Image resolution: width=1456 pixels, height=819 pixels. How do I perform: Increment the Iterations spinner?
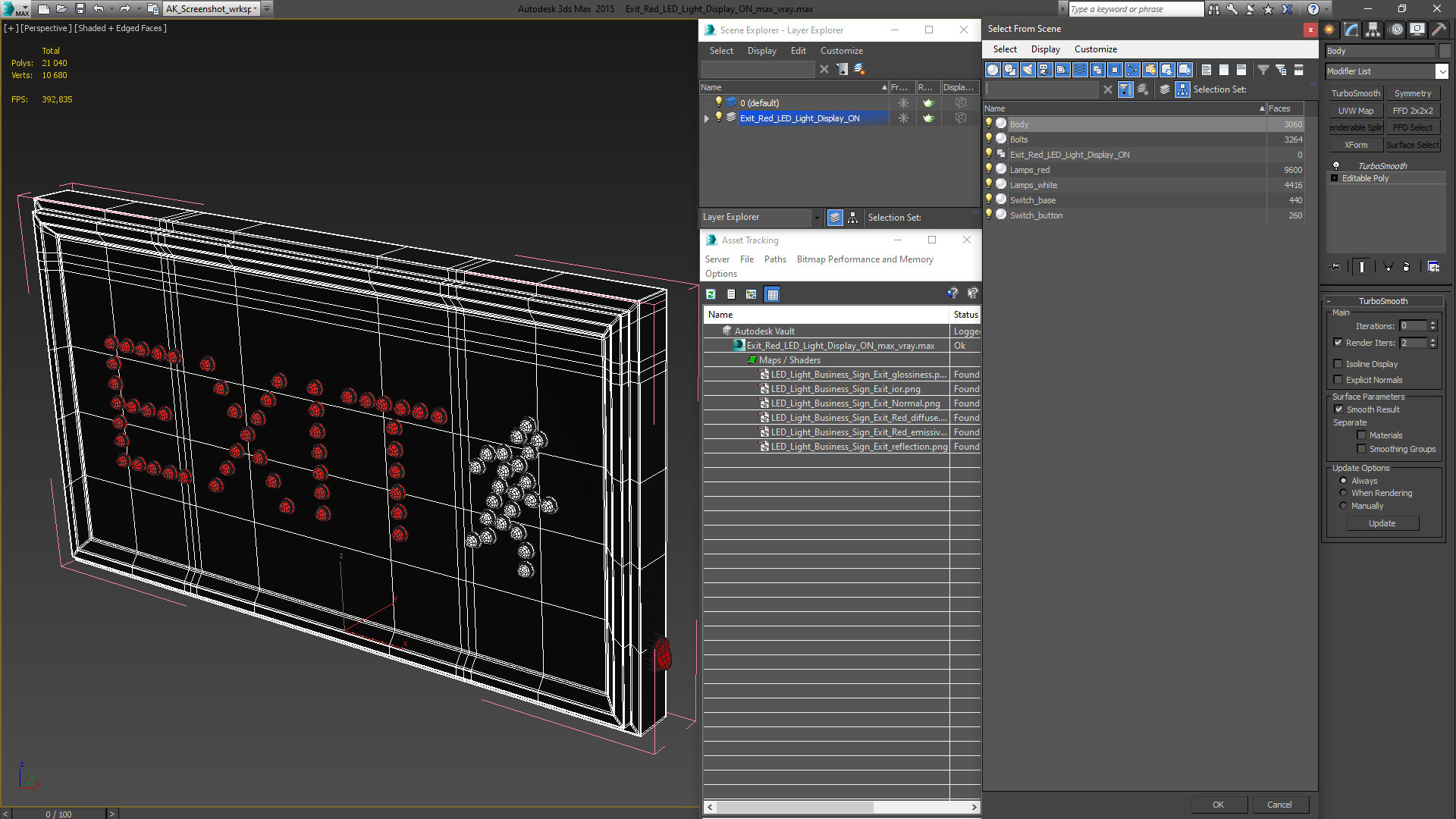[1432, 323]
